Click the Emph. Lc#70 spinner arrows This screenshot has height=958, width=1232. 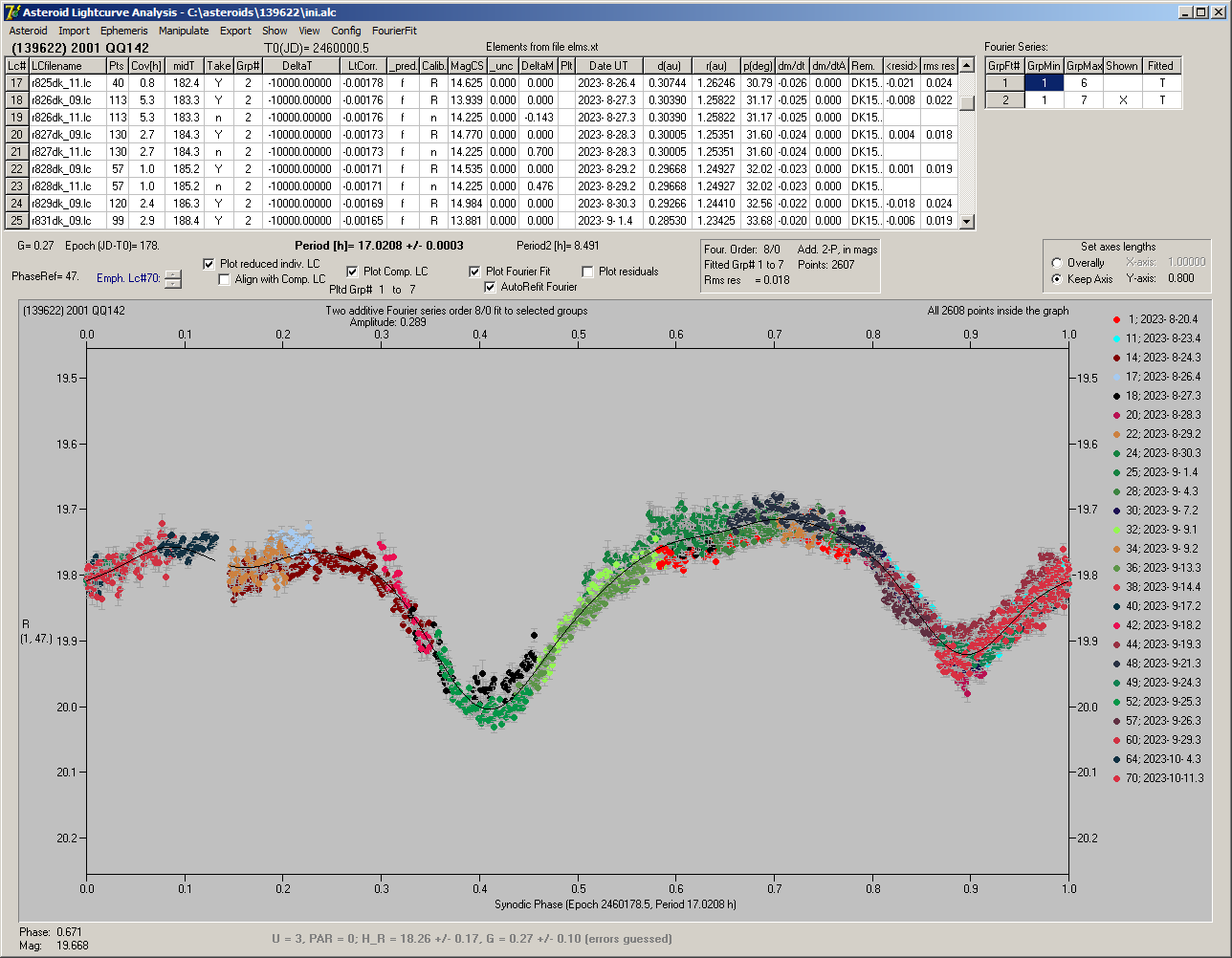tap(172, 279)
